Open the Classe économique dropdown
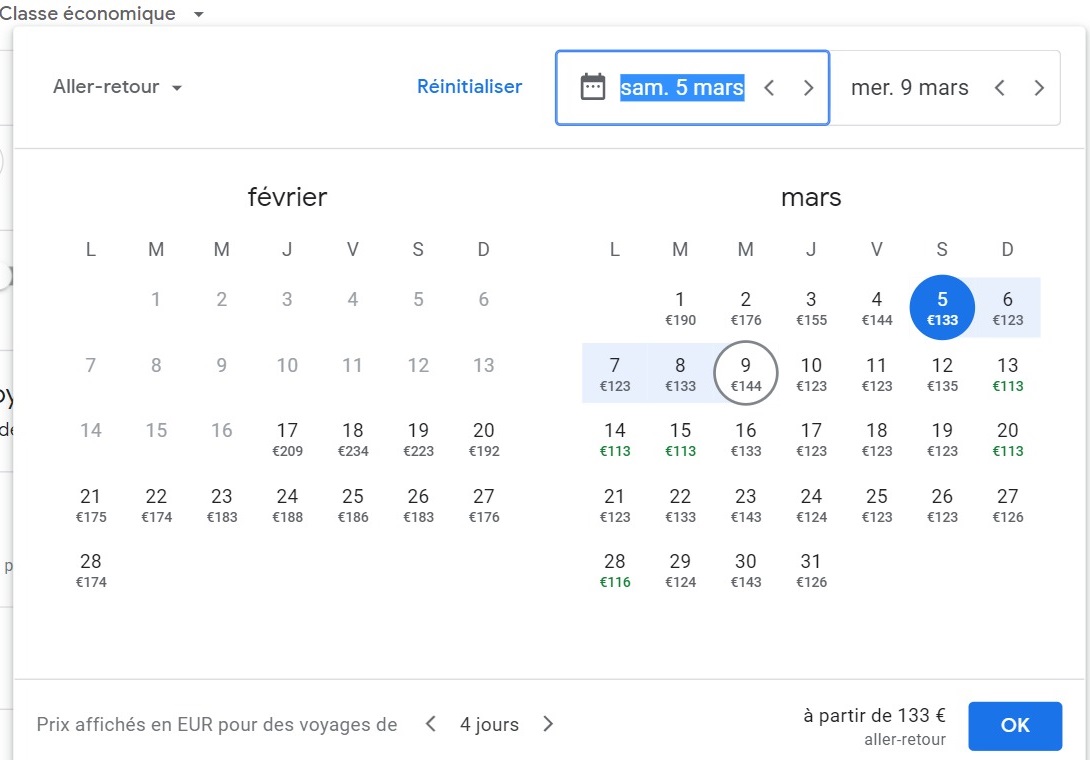 coord(101,13)
